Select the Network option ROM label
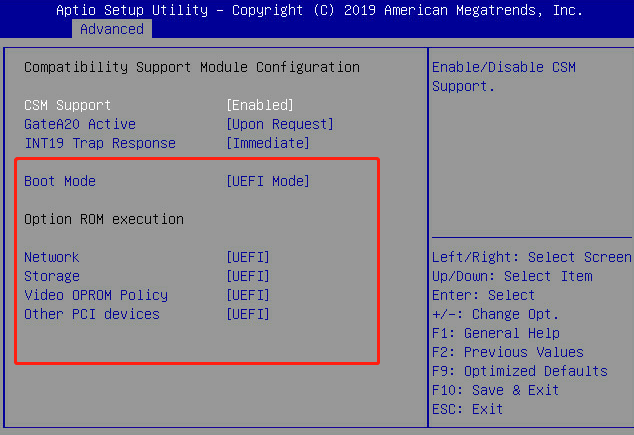This screenshot has height=435, width=634. coord(52,257)
